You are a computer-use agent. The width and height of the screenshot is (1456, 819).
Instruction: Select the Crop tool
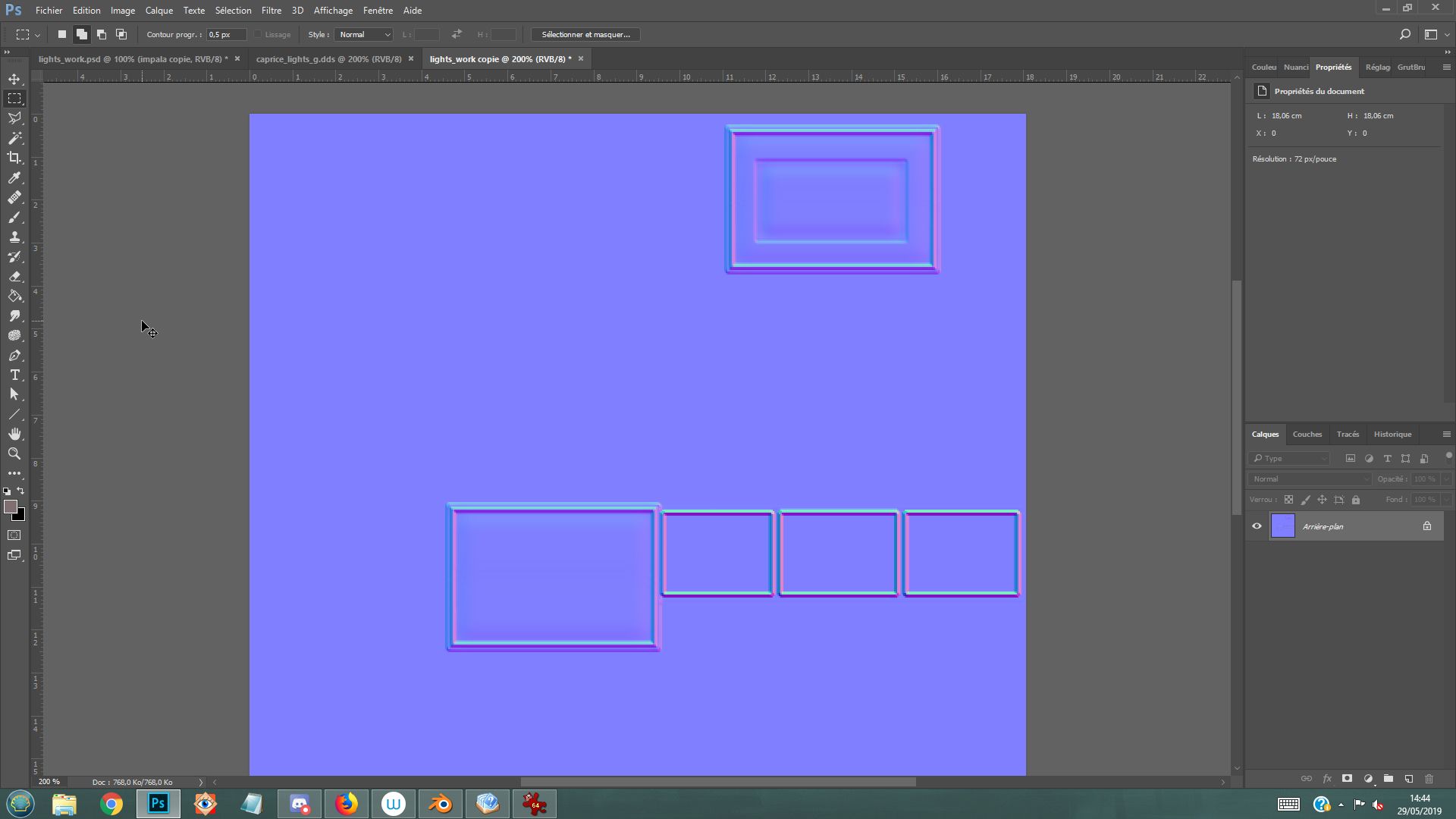click(x=14, y=158)
